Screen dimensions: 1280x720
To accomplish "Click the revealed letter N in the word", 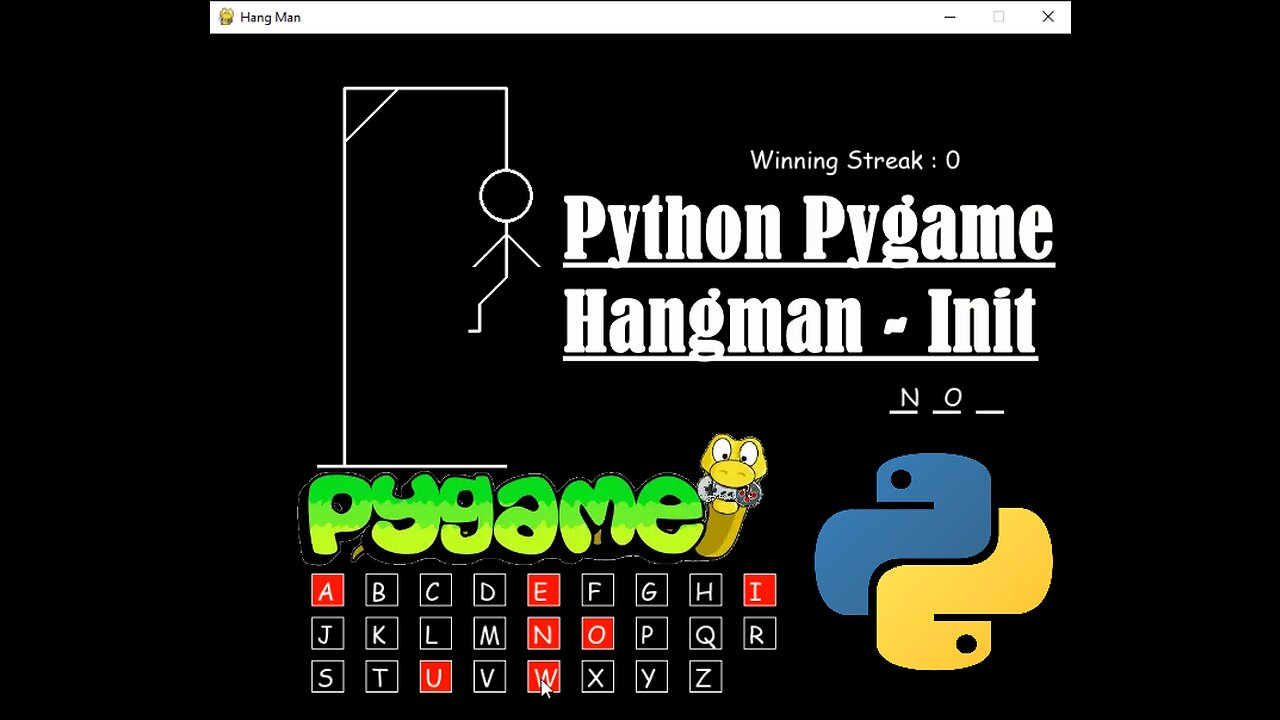I will [x=908, y=398].
